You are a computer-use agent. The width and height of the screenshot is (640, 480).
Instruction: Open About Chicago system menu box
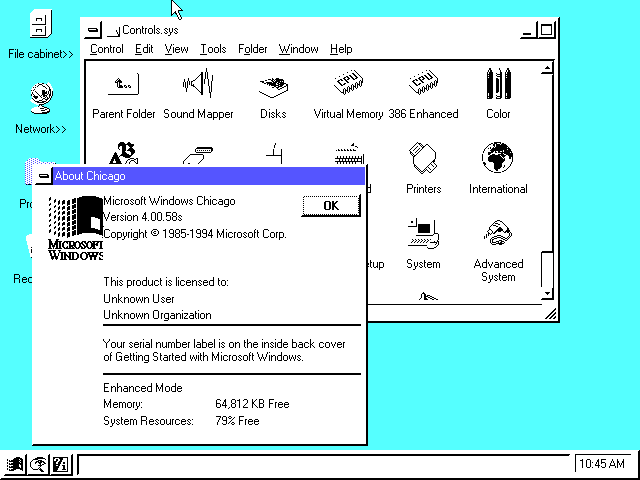pyautogui.click(x=43, y=176)
